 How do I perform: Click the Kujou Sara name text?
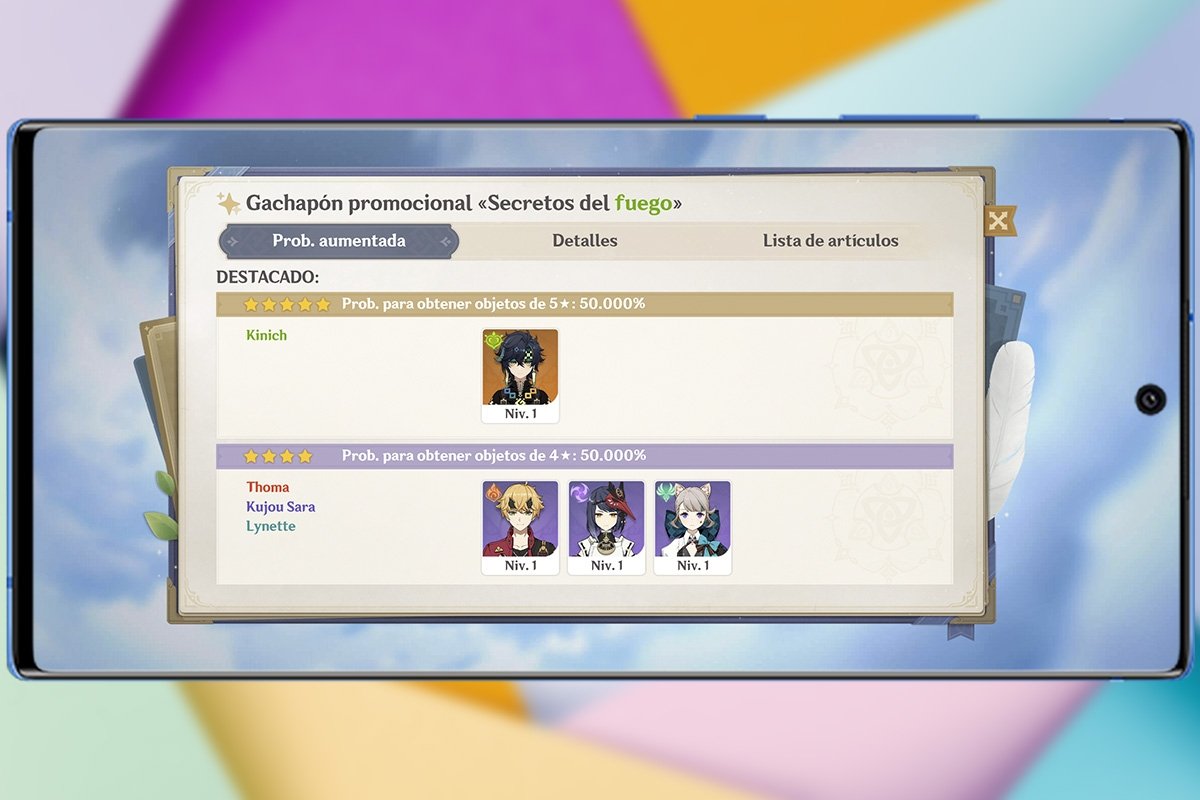point(280,507)
